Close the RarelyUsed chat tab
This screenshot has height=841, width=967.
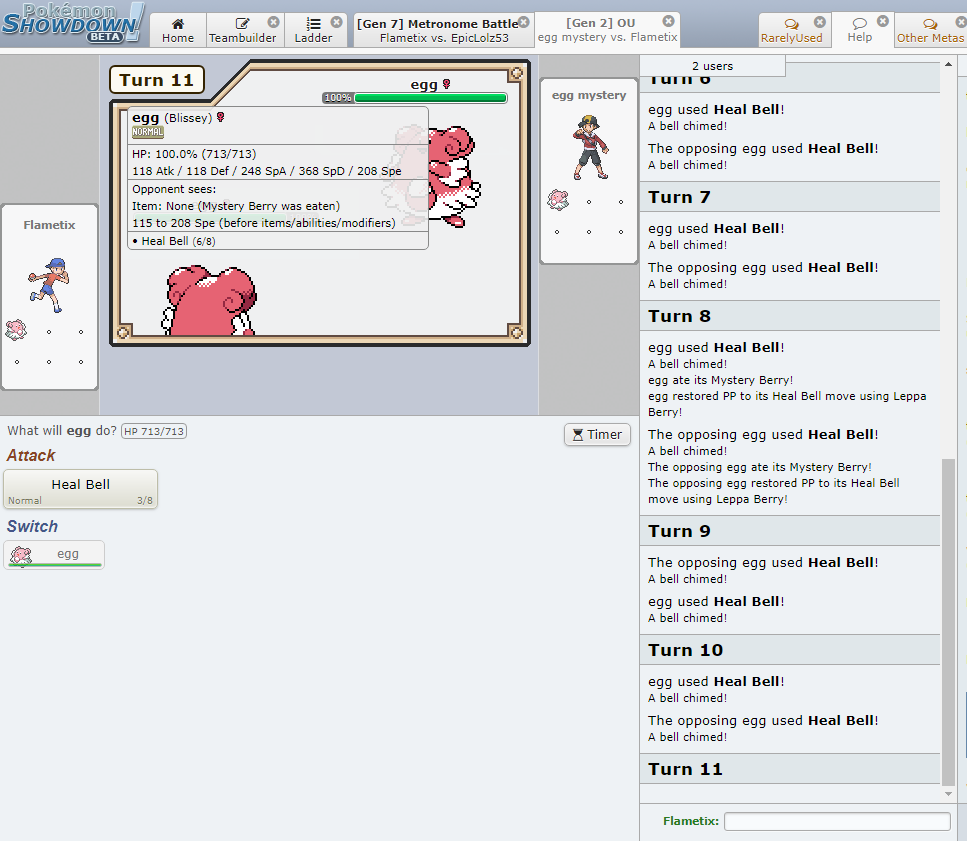point(820,22)
